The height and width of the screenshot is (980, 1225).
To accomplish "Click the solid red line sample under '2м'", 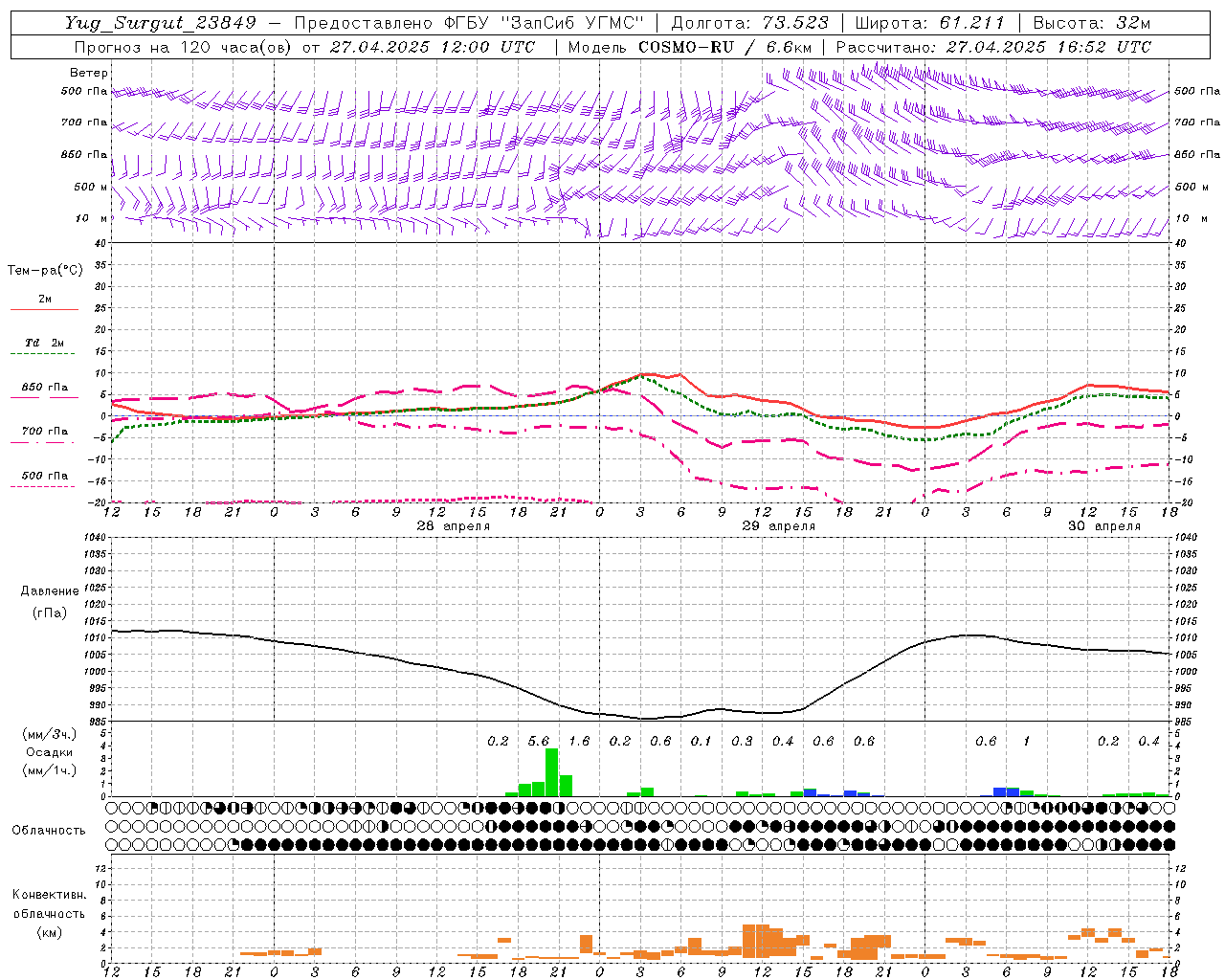I will [x=45, y=309].
